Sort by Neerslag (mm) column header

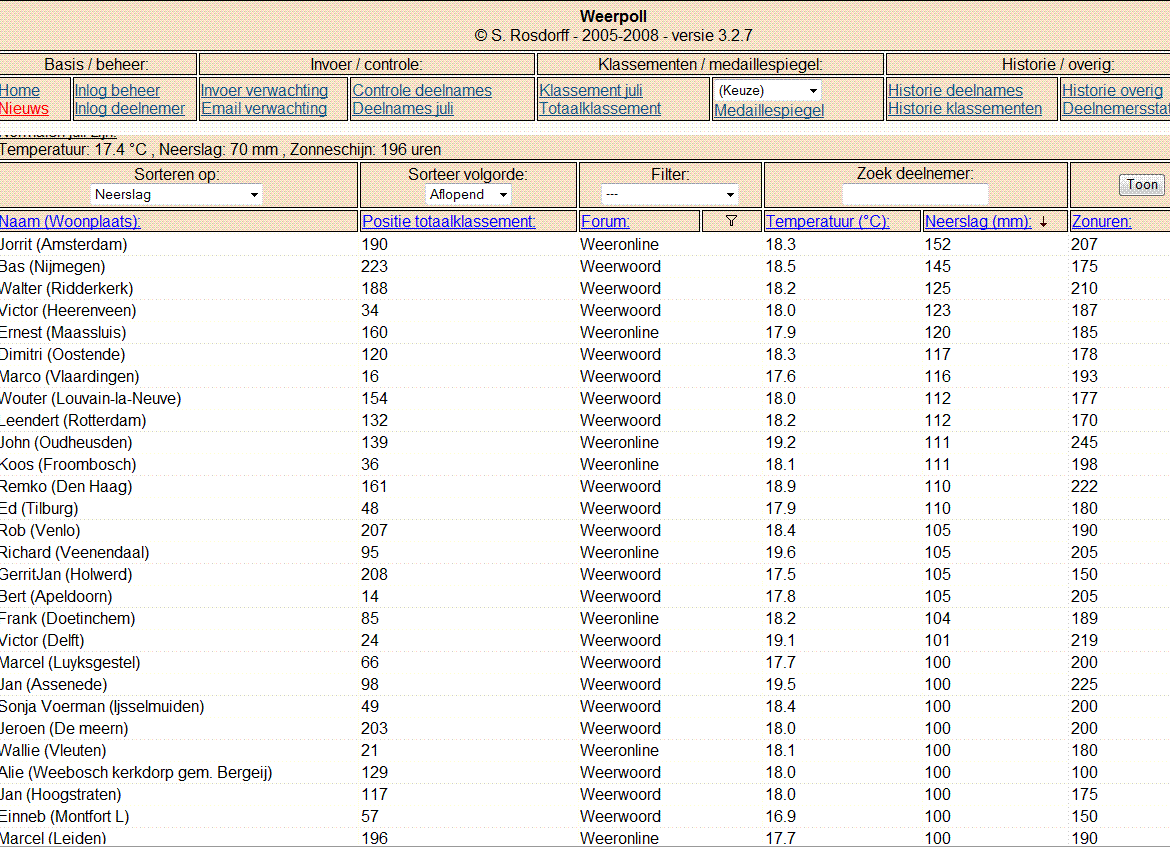tap(978, 222)
